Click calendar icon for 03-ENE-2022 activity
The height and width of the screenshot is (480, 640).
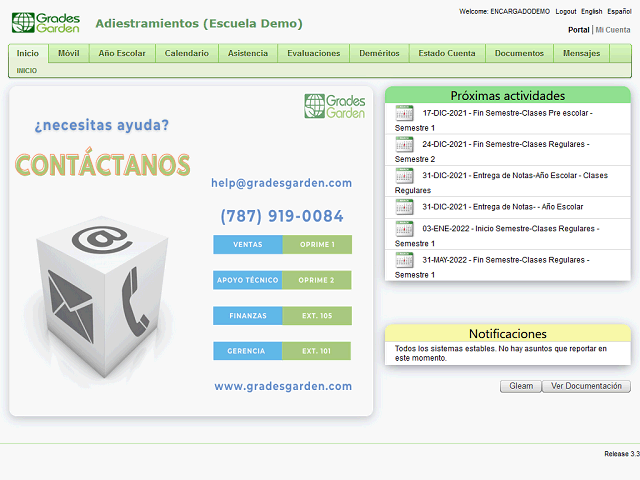pos(404,229)
